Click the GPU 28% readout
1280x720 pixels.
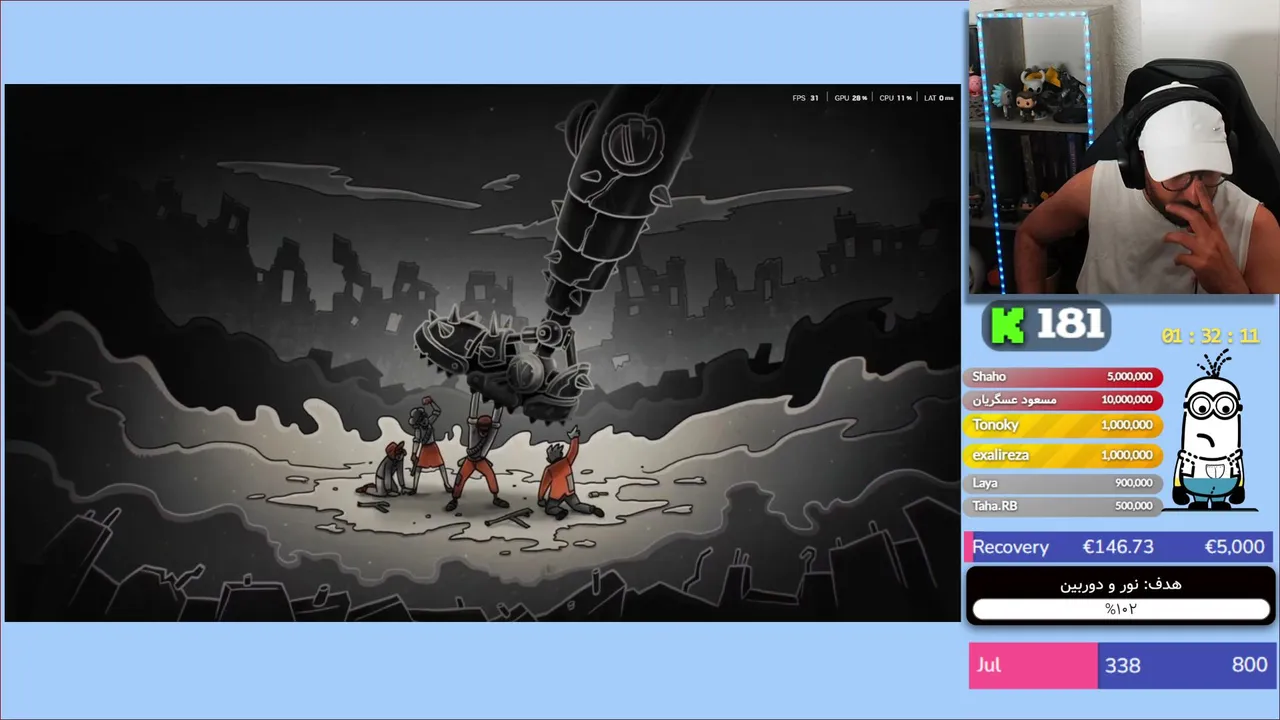[x=850, y=98]
